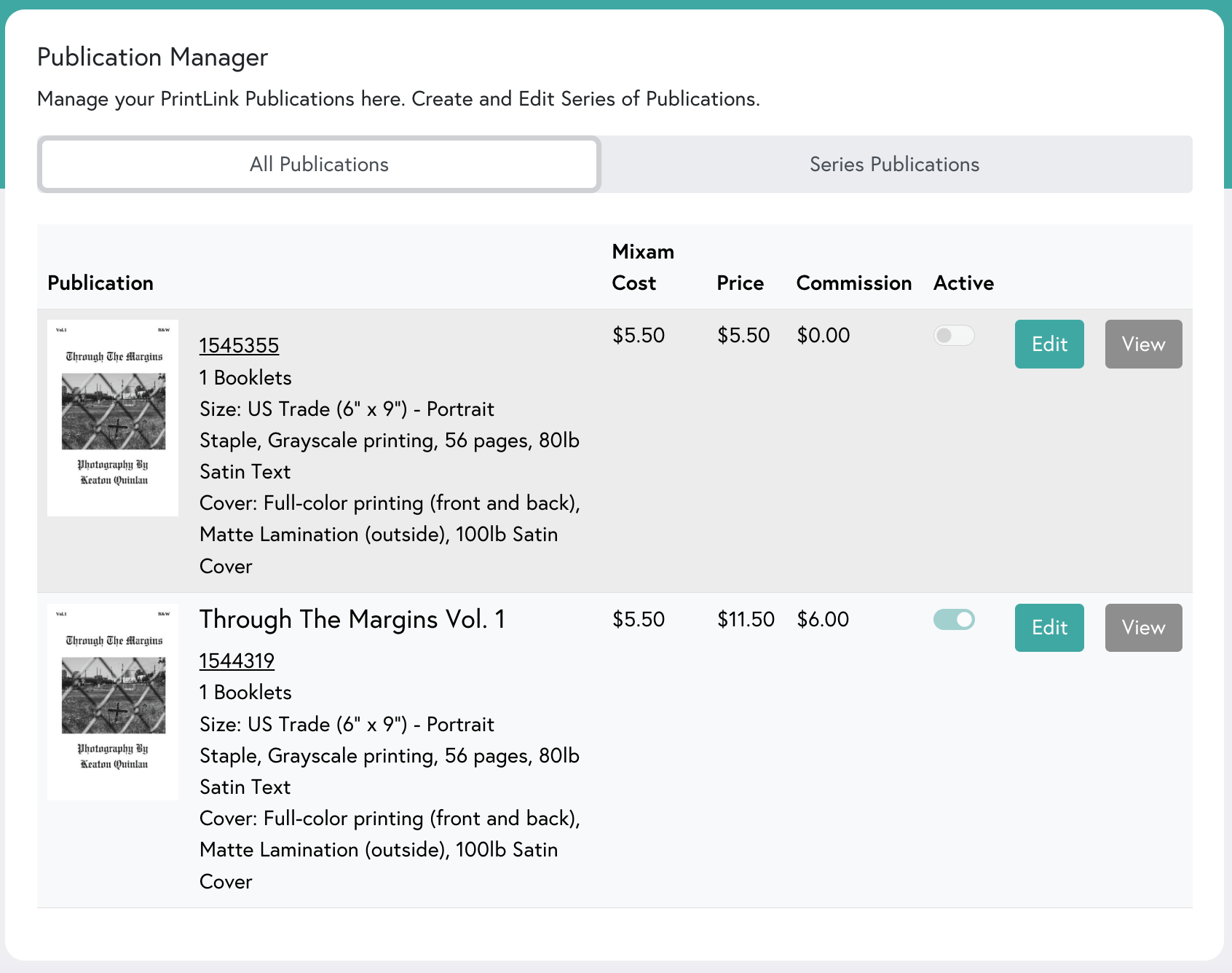Edit publication 1545355
The height and width of the screenshot is (973, 1232).
[1049, 344]
